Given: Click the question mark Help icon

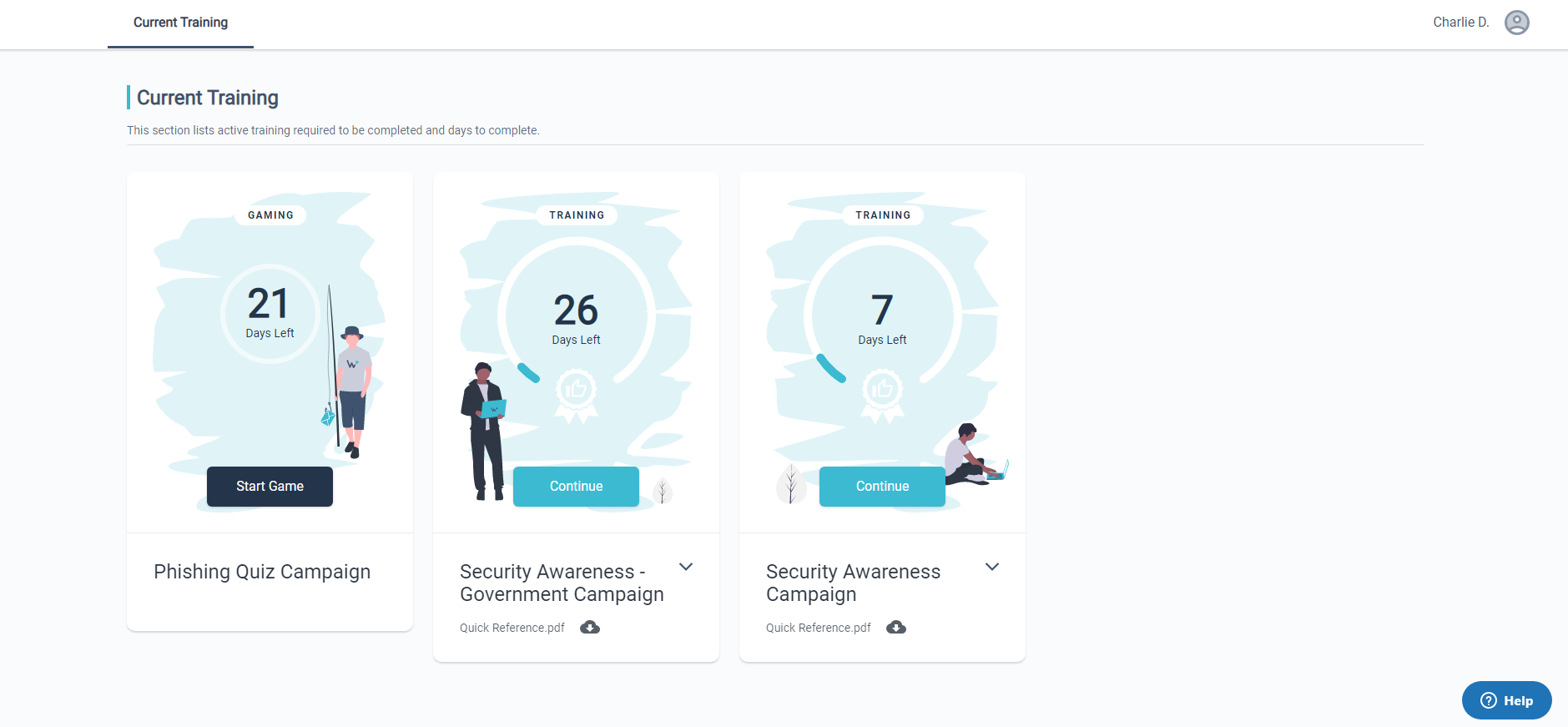Looking at the screenshot, I should [1489, 701].
